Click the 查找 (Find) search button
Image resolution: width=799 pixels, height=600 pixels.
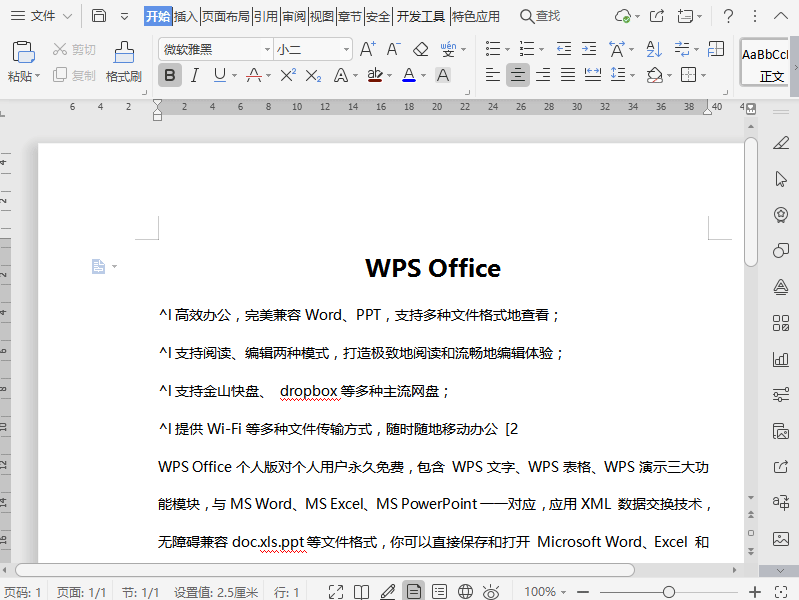540,16
